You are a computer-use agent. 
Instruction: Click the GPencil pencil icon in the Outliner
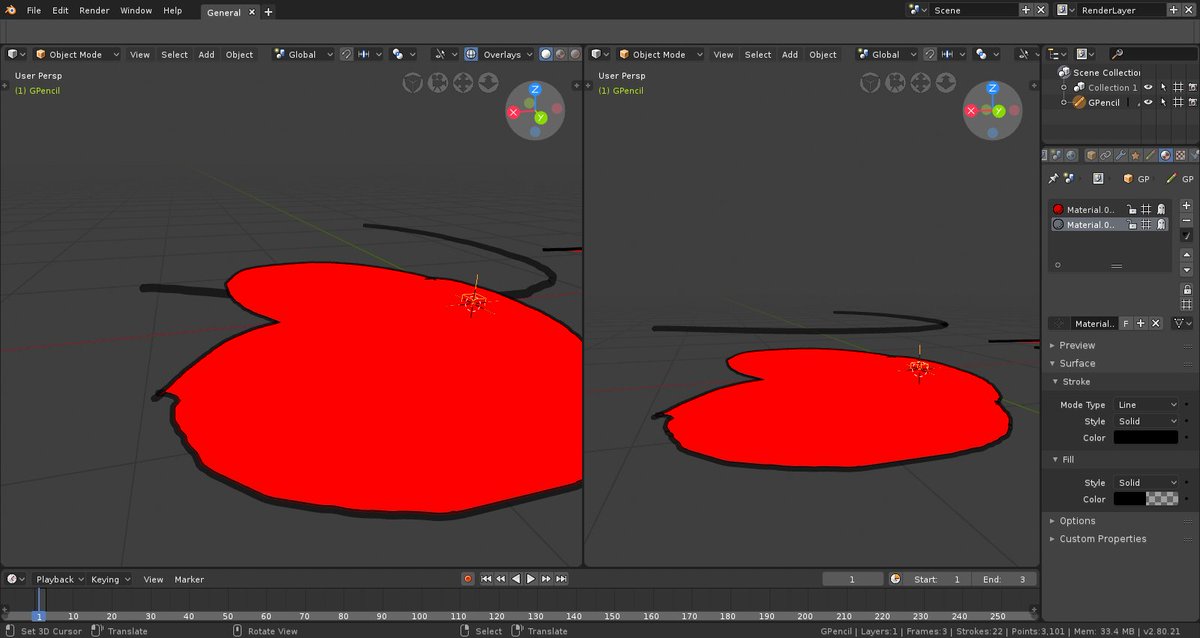1079,102
